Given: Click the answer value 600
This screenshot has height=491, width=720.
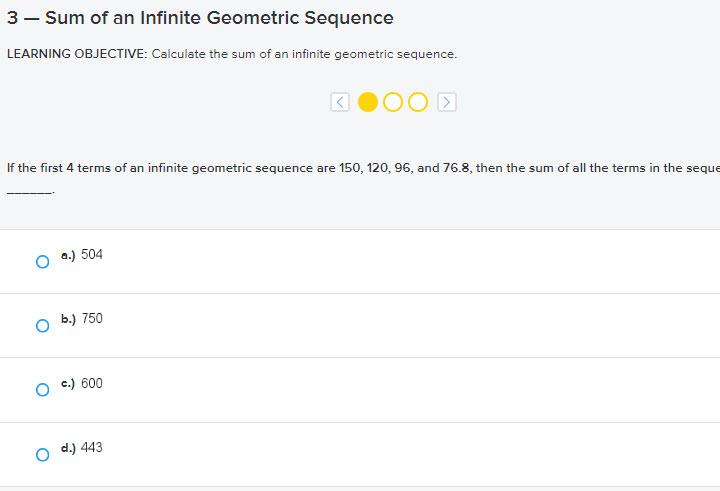Looking at the screenshot, I should tap(92, 384).
